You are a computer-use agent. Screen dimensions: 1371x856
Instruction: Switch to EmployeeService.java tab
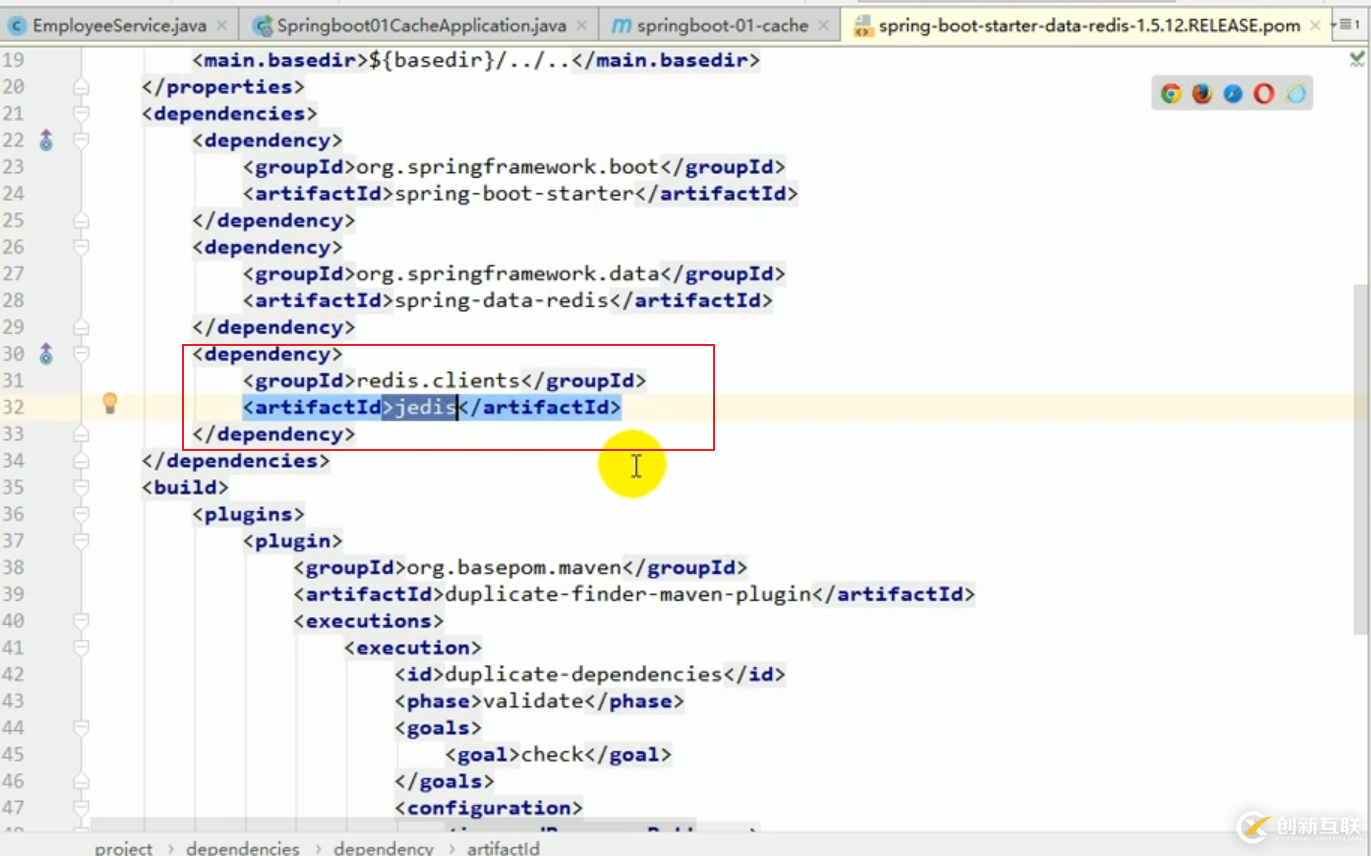(119, 25)
